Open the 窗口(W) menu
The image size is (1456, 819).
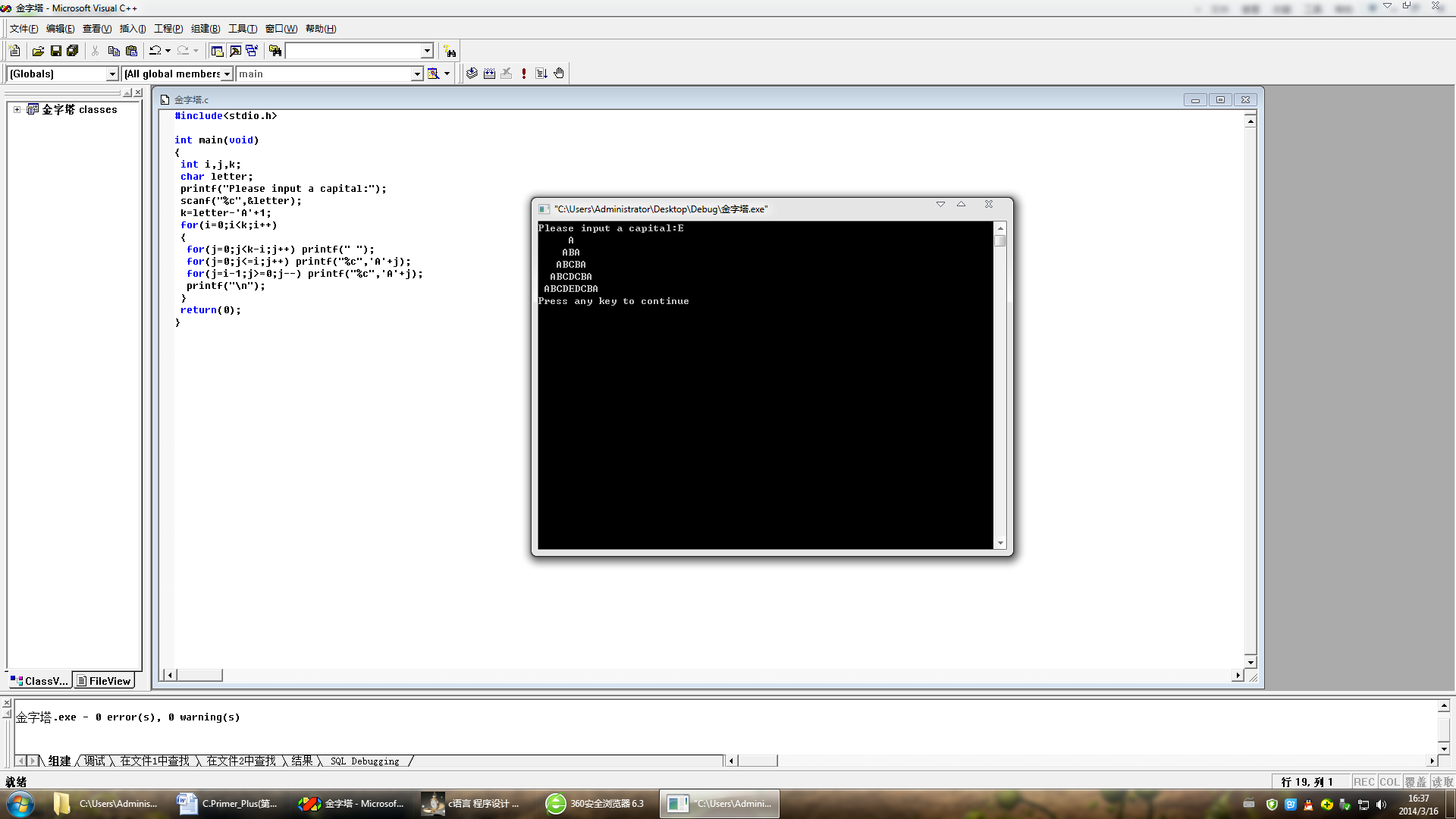281,29
